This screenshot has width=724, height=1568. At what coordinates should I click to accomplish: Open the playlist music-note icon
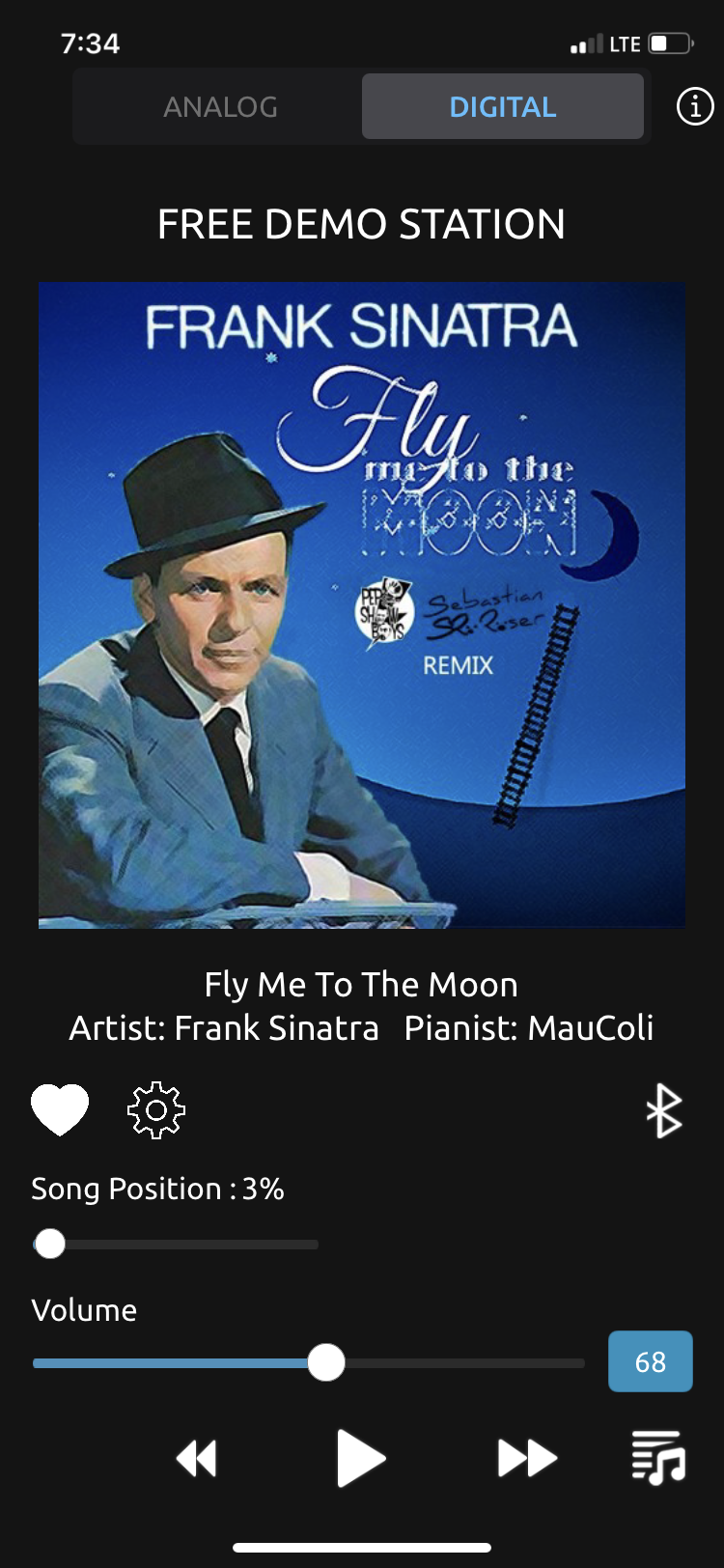click(x=658, y=1457)
